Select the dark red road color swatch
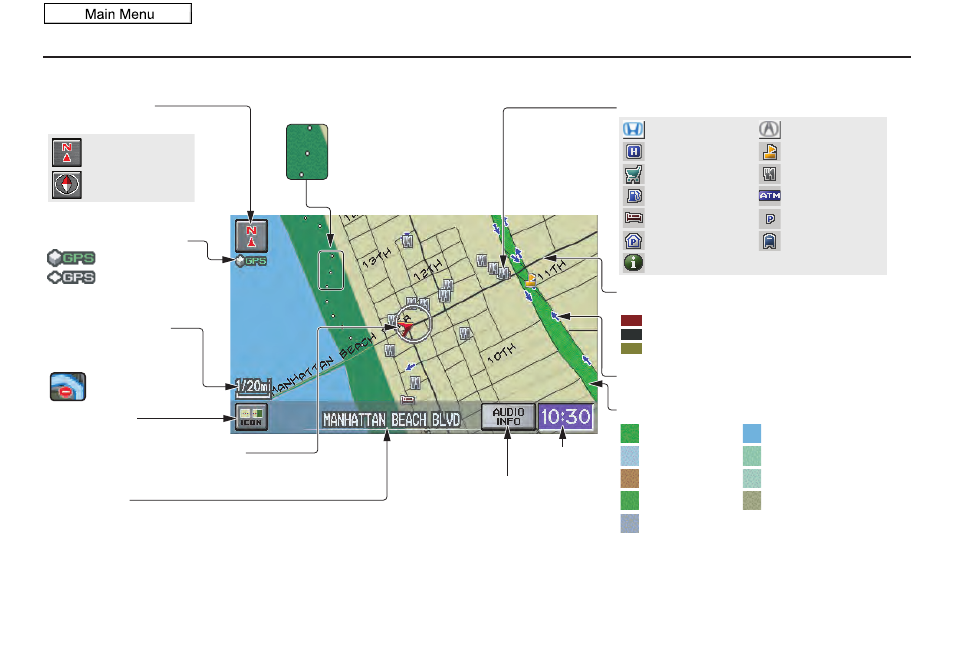The width and height of the screenshot is (954, 651). [x=632, y=321]
